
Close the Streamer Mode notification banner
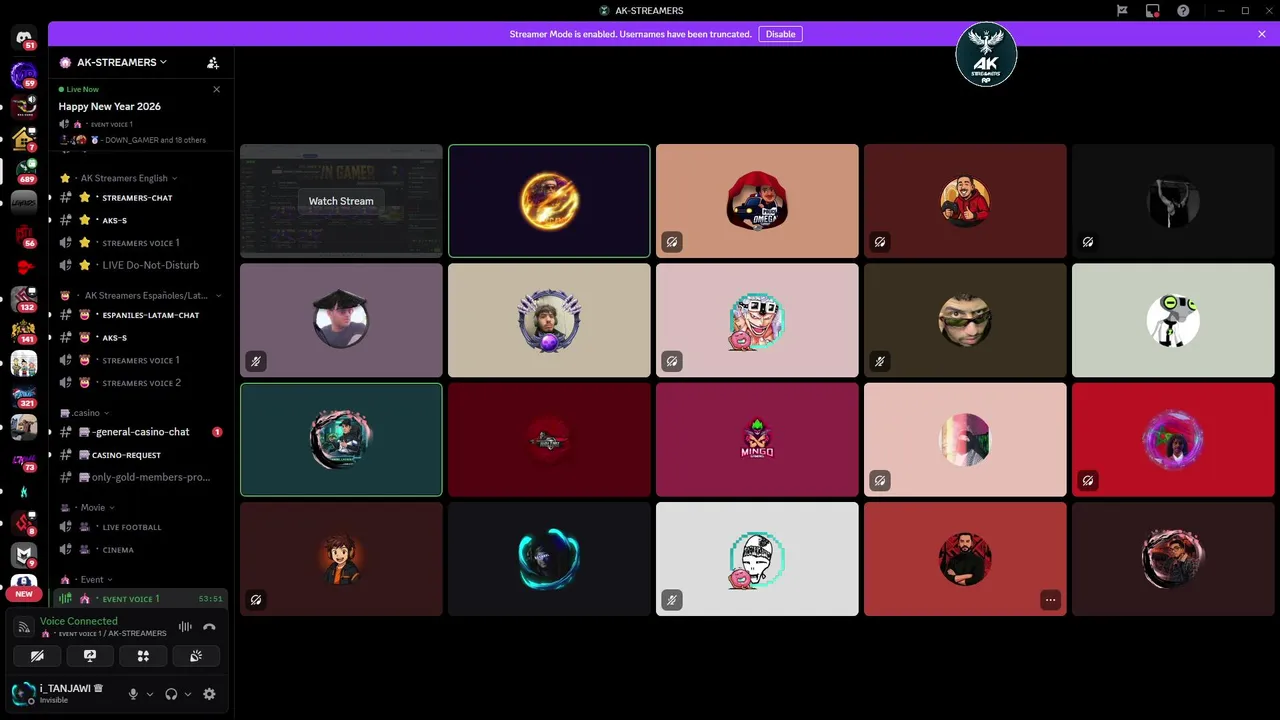1262,34
